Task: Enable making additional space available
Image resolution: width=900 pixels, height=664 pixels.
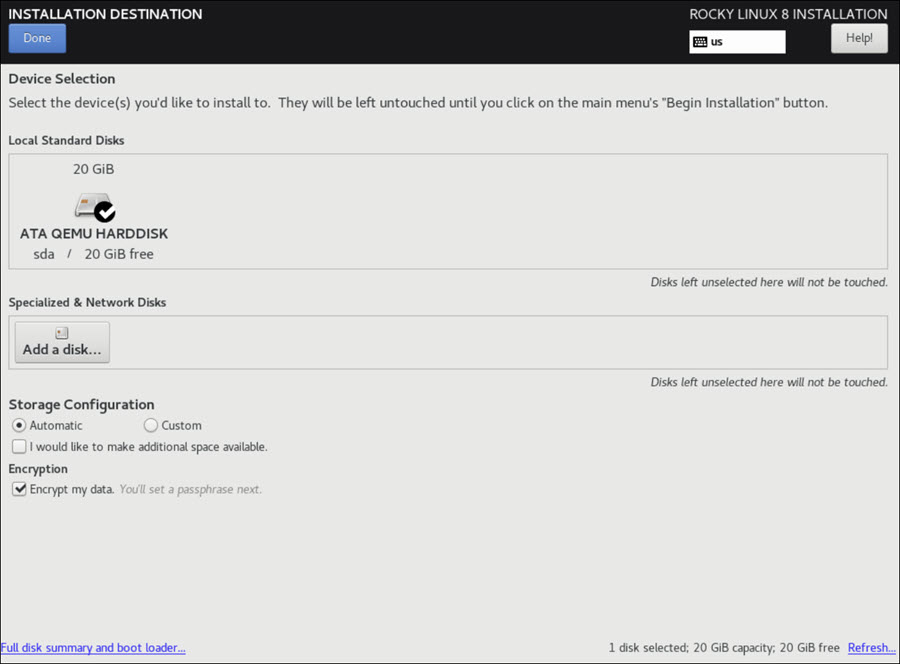Action: (18, 446)
